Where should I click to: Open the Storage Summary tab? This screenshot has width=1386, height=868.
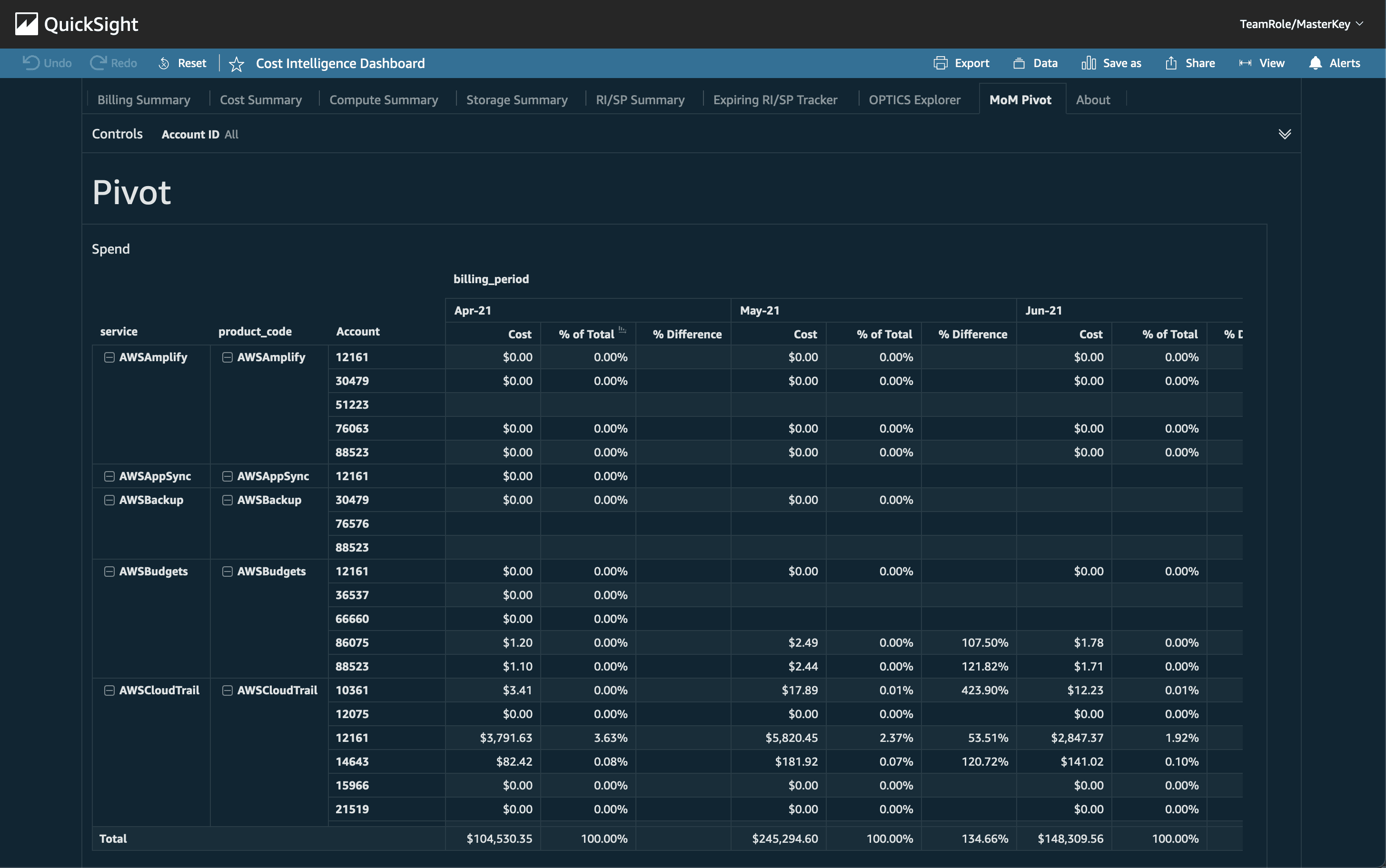click(x=517, y=100)
